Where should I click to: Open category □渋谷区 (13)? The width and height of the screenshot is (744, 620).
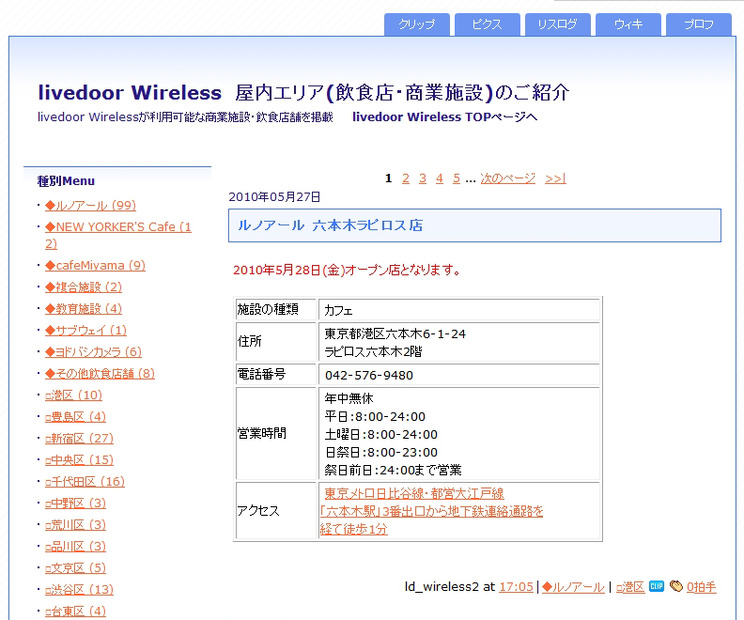coord(79,590)
